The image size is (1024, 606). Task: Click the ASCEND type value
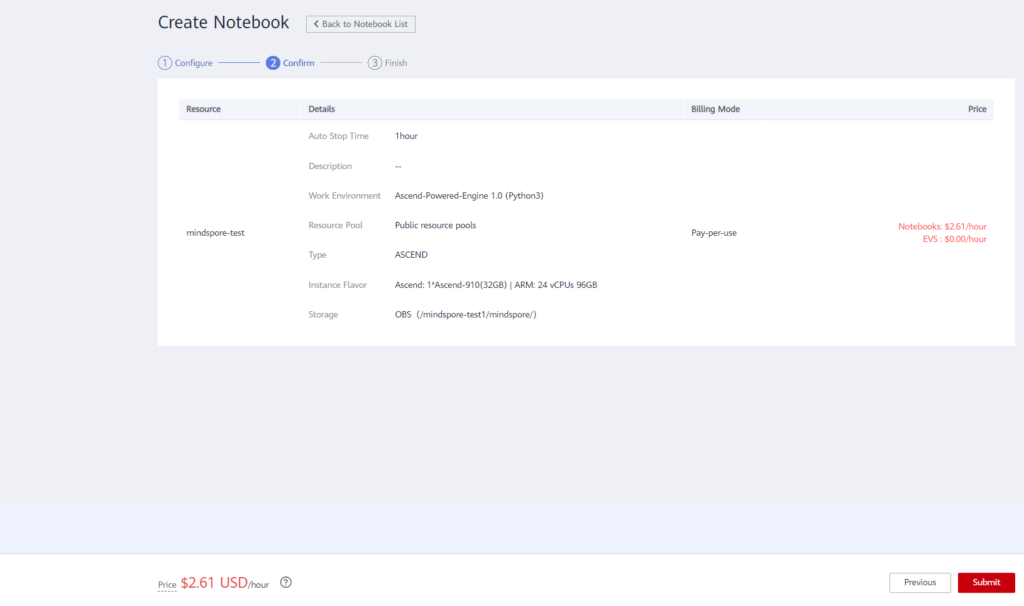[411, 255]
